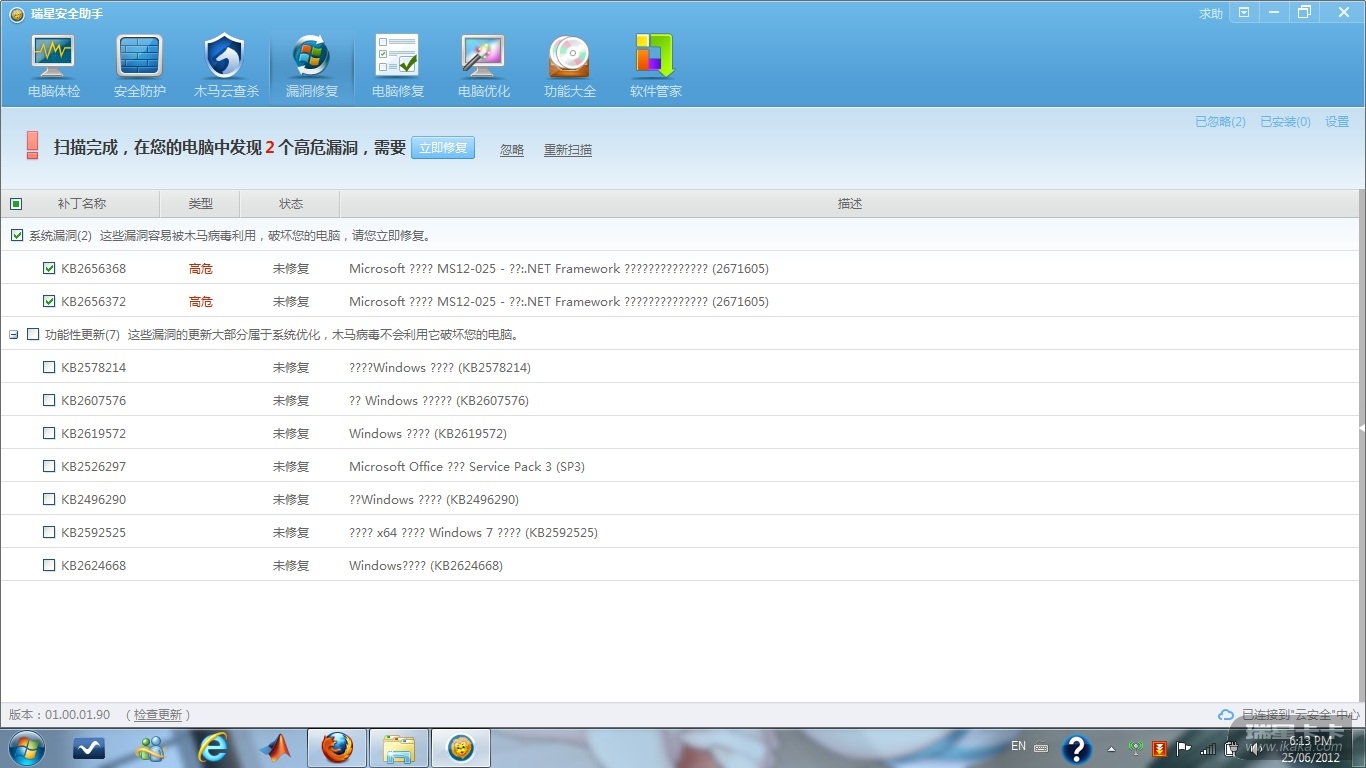1366x768 pixels.
Task: Open the 已忽略(2) ignored list
Action: click(x=1220, y=122)
